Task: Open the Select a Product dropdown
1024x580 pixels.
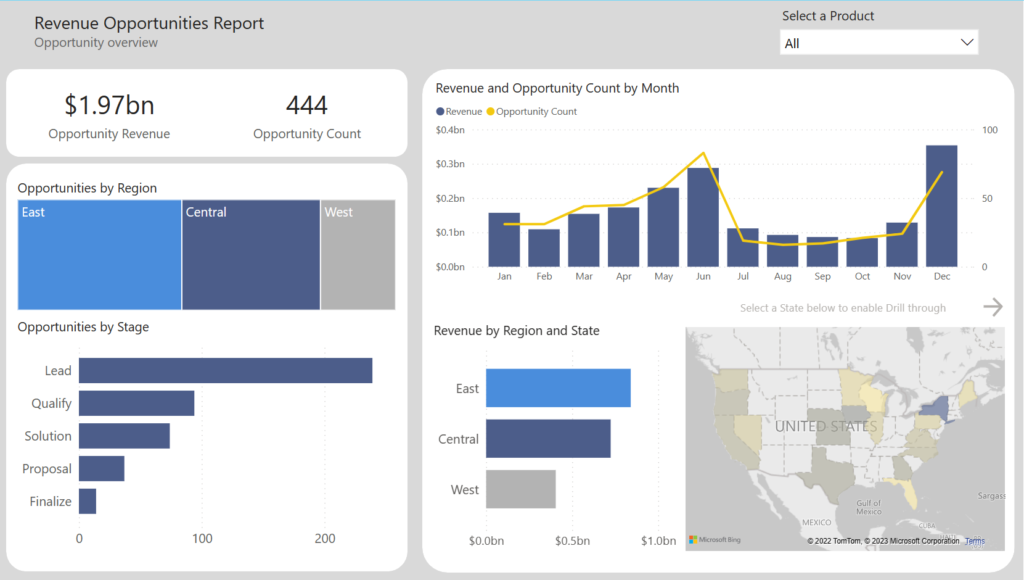Action: click(878, 42)
